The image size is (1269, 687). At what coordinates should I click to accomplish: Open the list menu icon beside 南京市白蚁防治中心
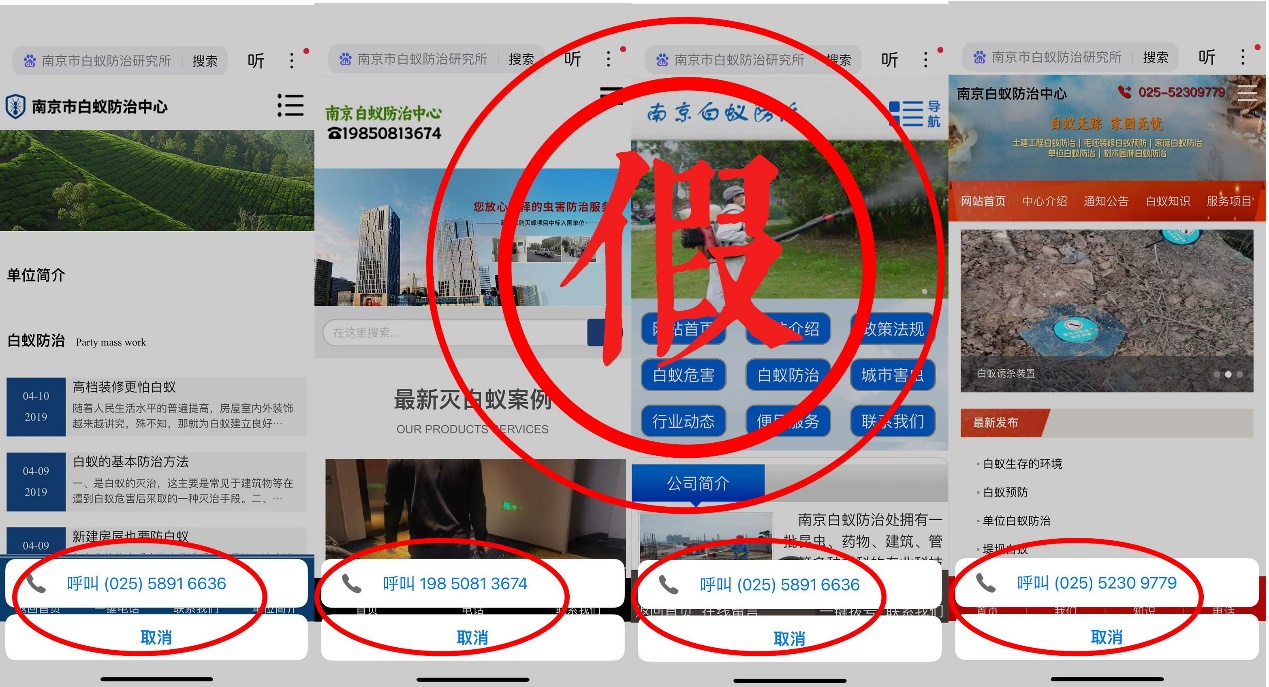point(290,106)
